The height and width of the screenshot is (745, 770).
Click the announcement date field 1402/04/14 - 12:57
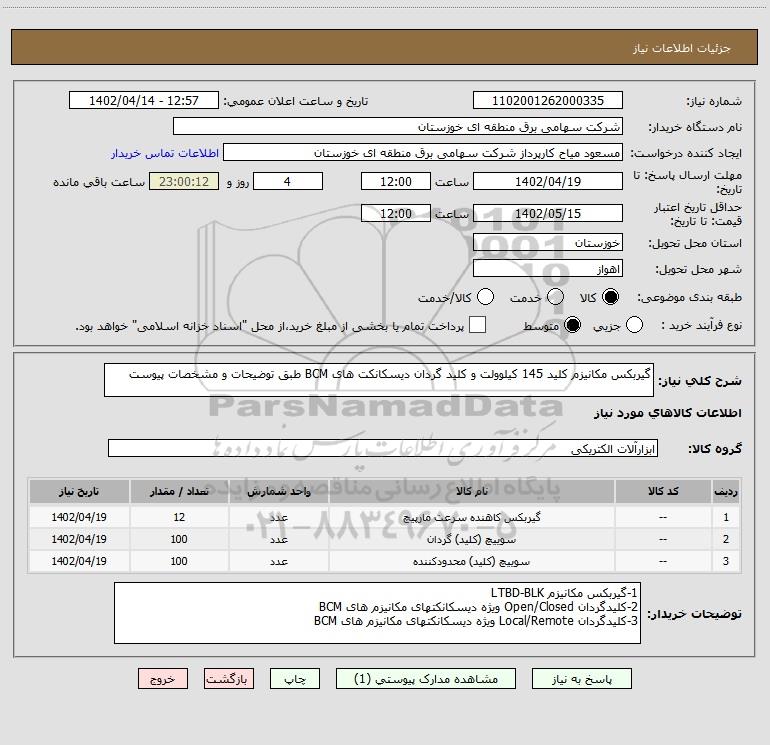144,101
